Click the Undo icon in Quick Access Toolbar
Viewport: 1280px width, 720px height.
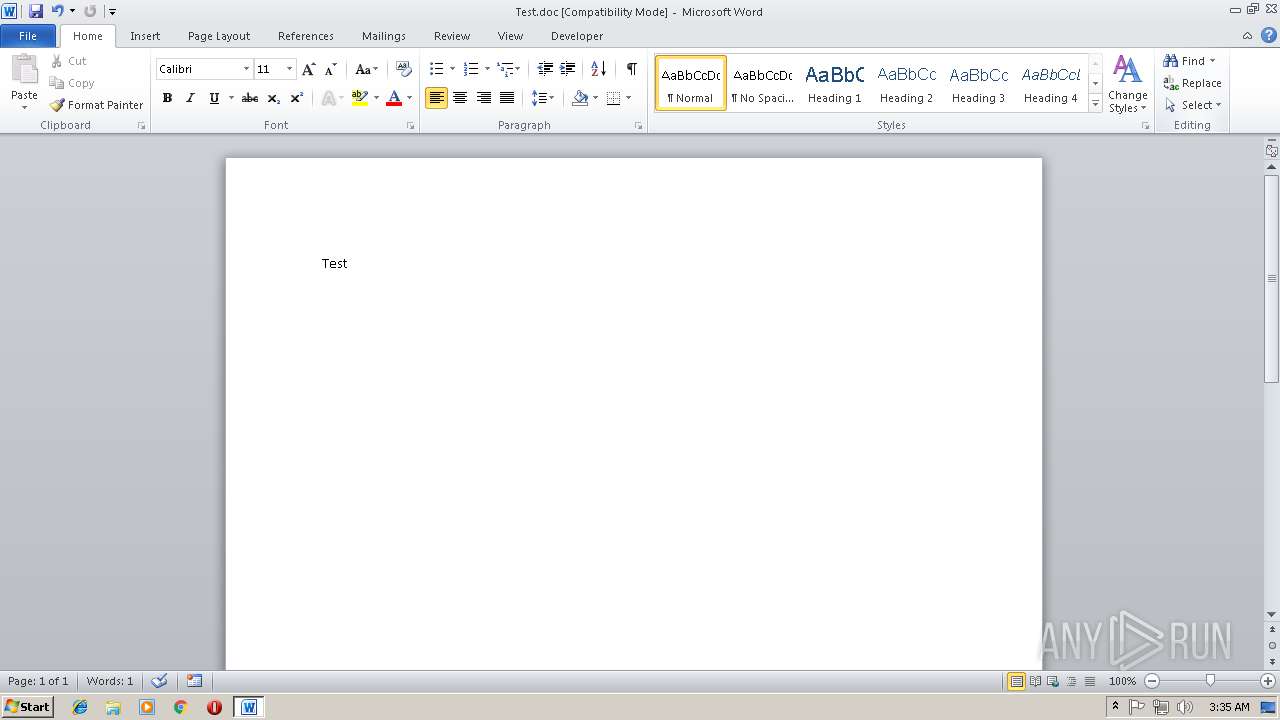click(x=57, y=11)
